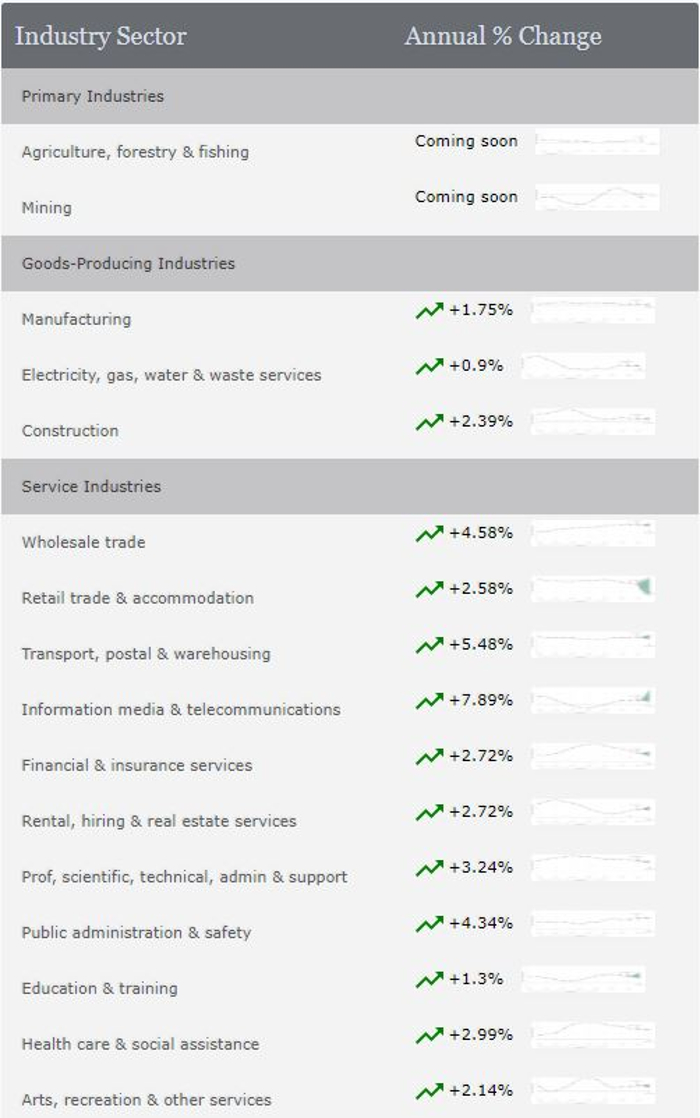Click the trend arrow icon for Wholesale trade
The image size is (700, 1118).
coord(429,533)
